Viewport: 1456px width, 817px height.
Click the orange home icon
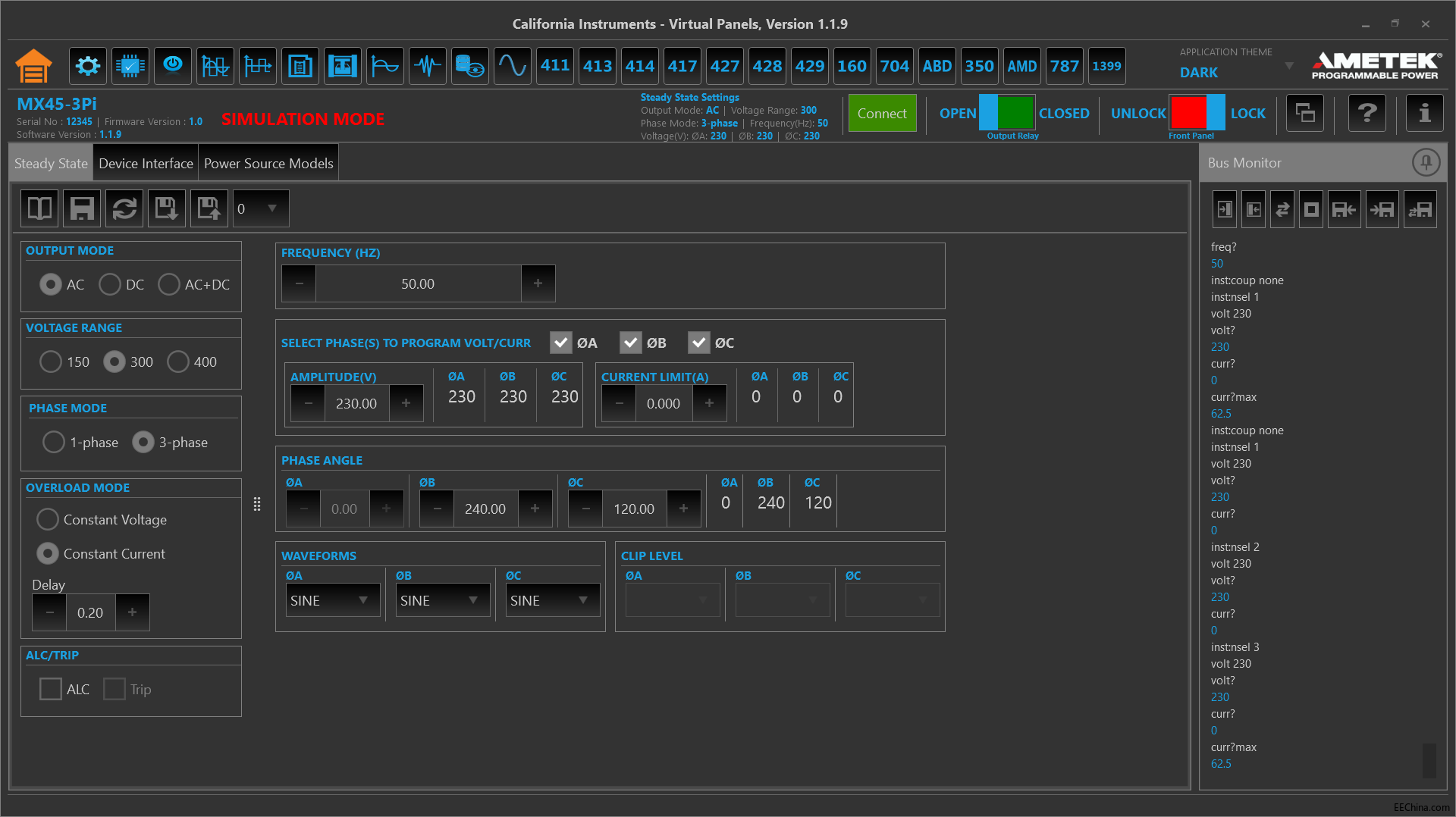pyautogui.click(x=34, y=66)
